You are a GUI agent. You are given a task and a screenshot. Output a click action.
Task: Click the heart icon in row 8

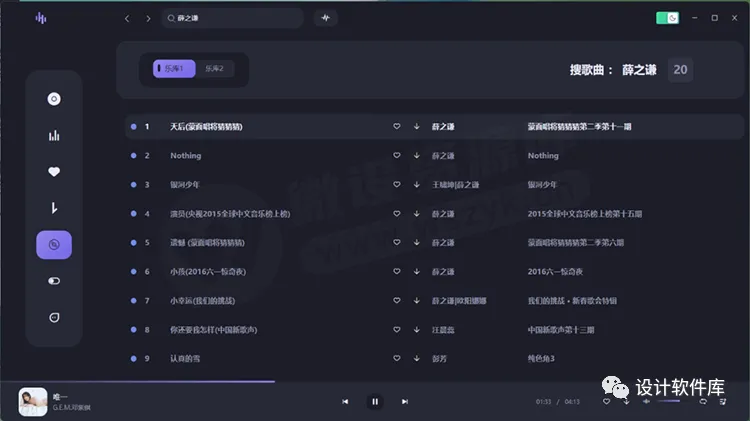397,330
